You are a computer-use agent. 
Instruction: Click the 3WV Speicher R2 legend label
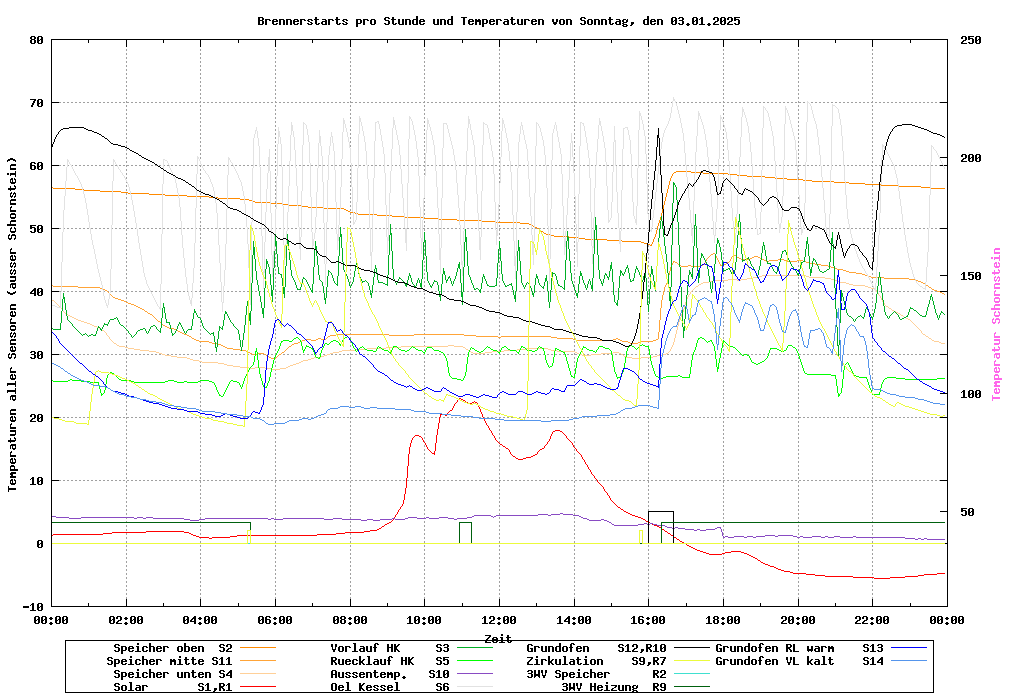coord(596,674)
